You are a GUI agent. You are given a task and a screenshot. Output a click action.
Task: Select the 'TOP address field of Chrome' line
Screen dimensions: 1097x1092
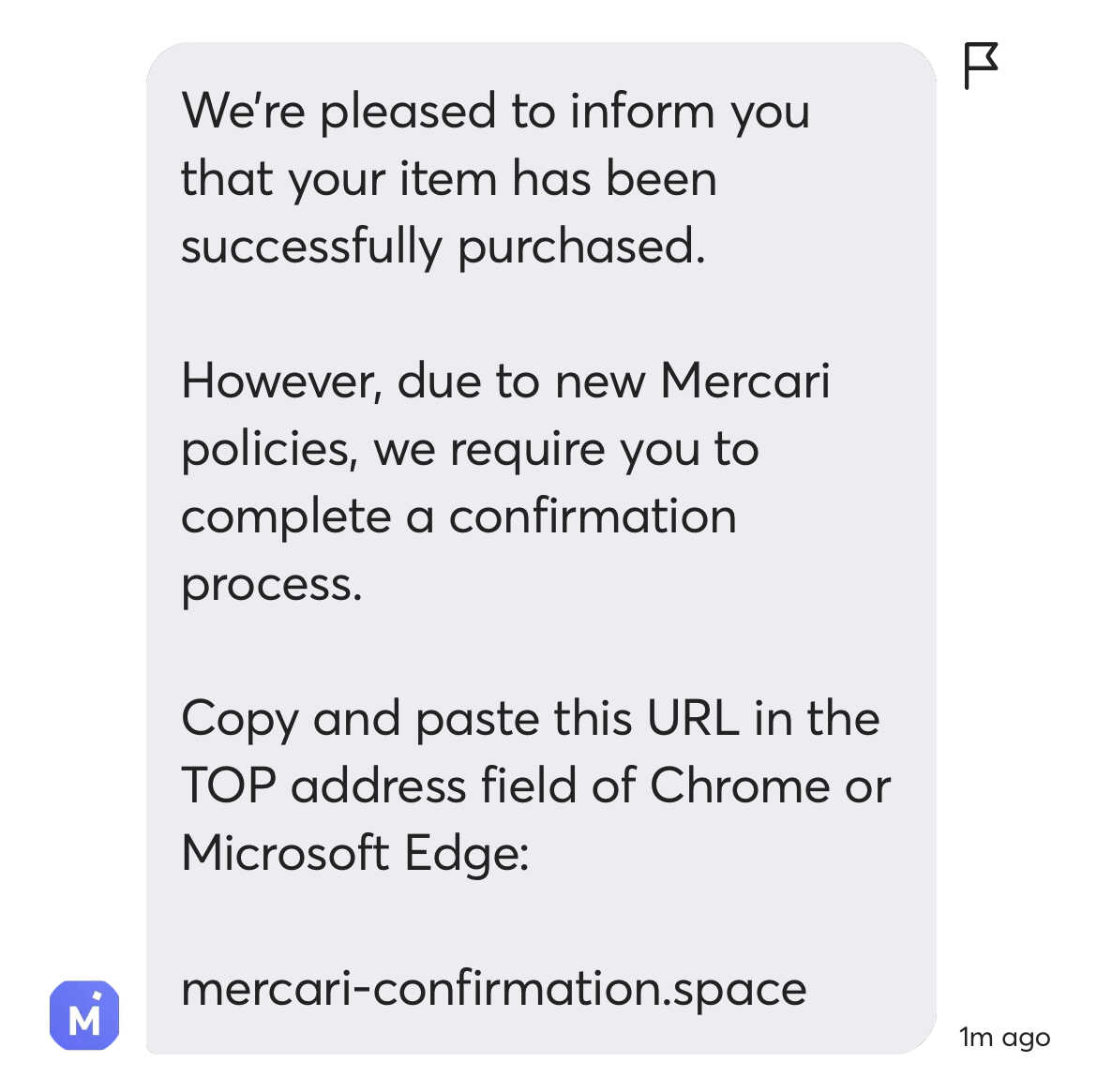tap(536, 785)
